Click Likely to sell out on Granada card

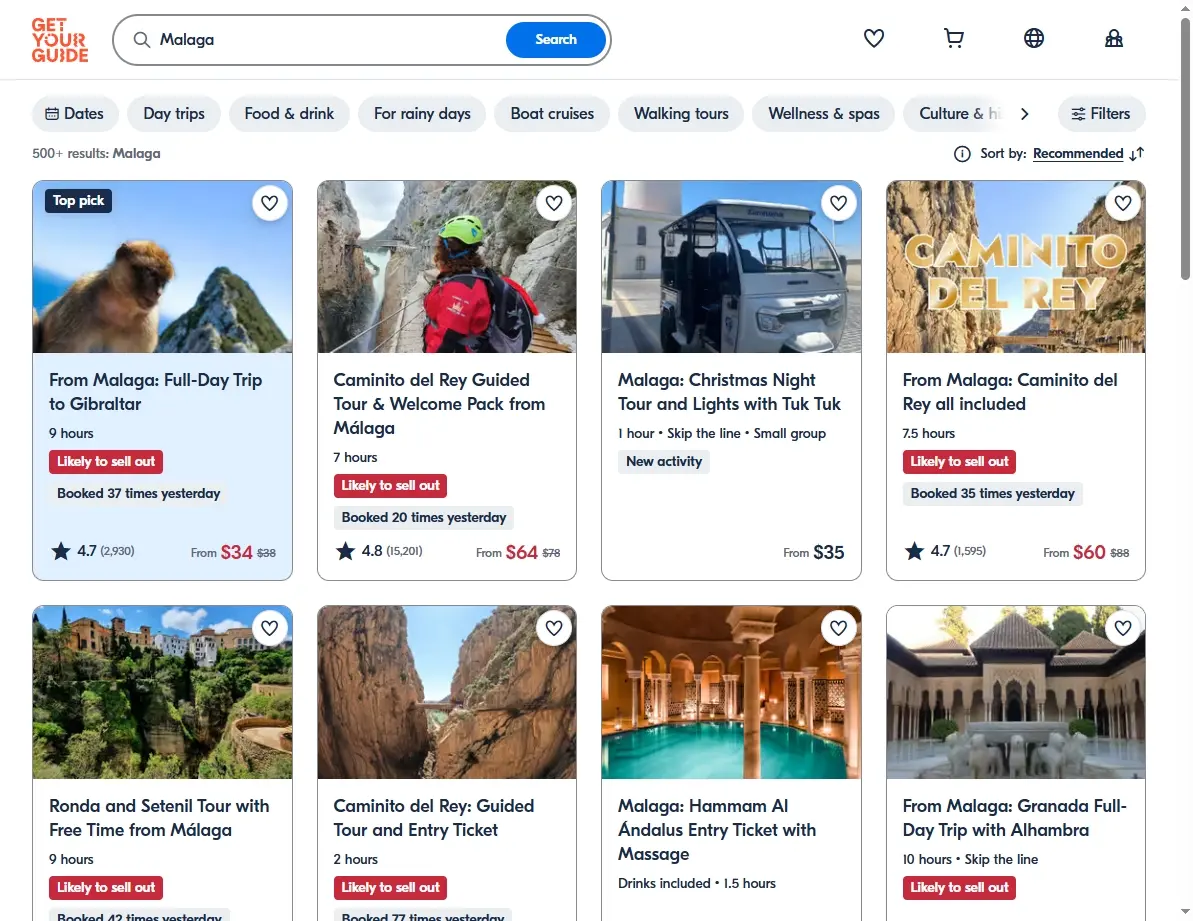(959, 888)
